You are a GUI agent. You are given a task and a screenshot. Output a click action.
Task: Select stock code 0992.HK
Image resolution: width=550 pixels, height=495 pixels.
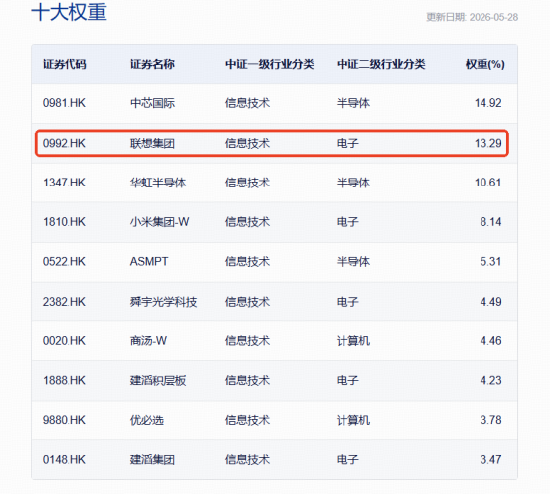pos(64,143)
